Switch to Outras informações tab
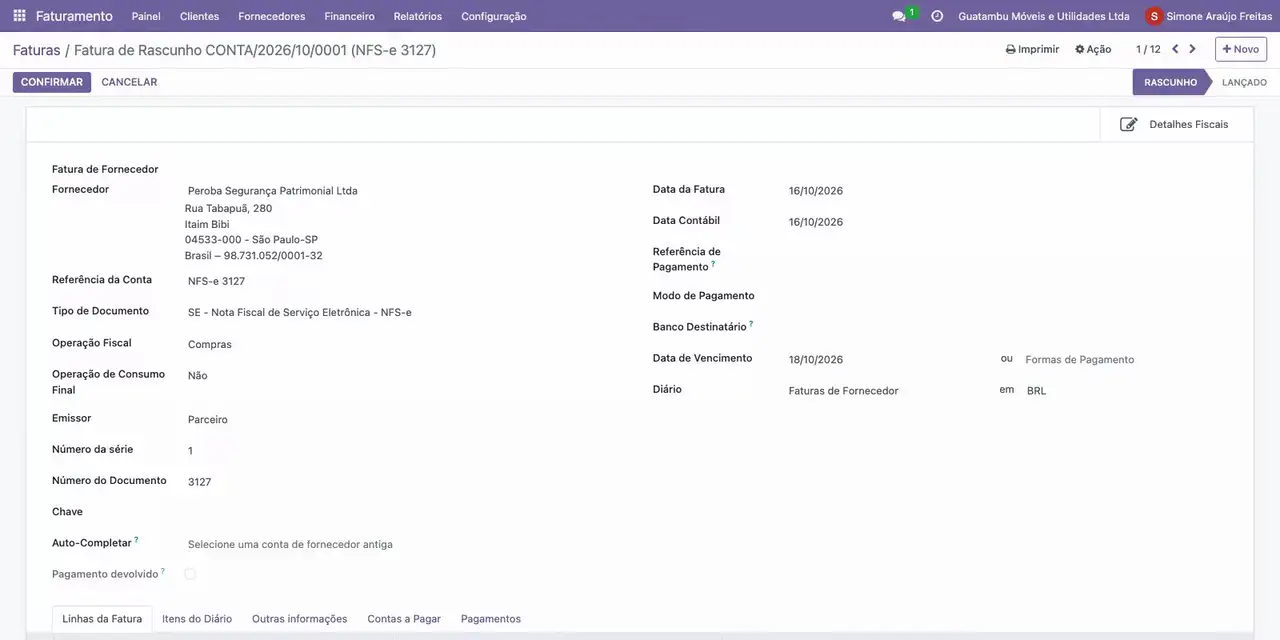 pyautogui.click(x=300, y=619)
